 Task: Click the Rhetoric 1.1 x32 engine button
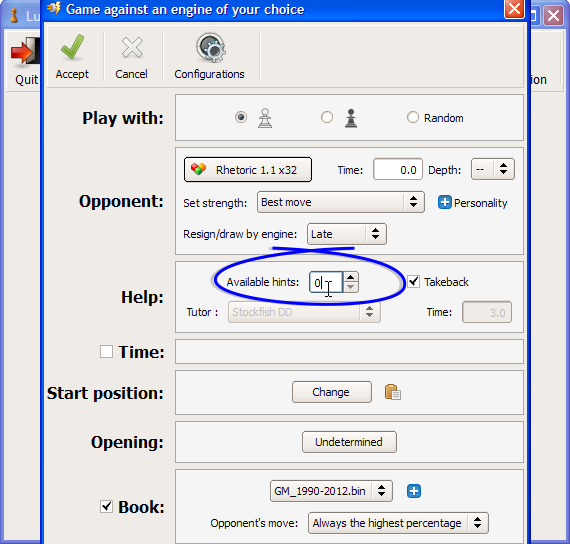click(x=248, y=169)
